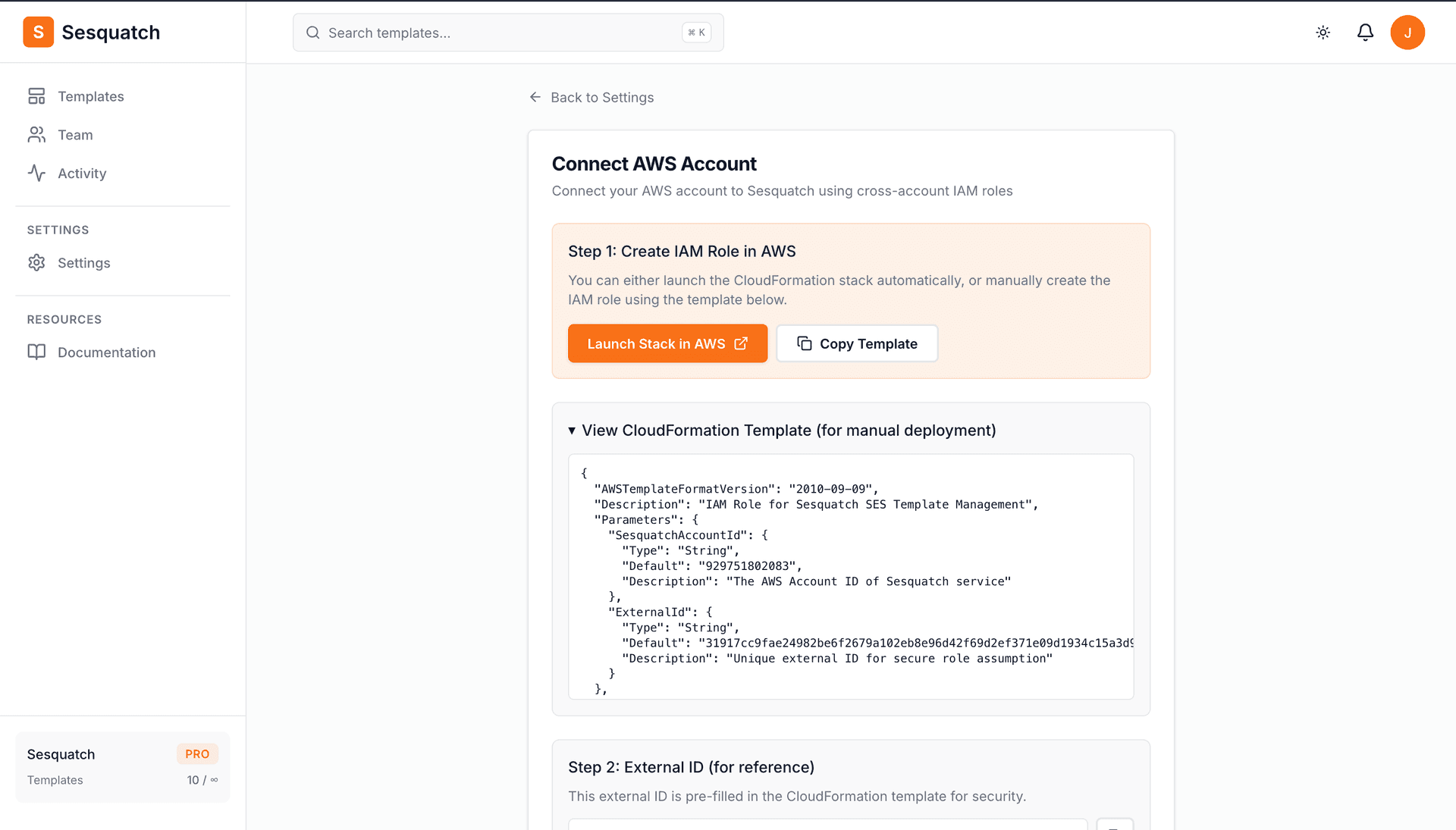
Task: Open the Activity menu item
Action: 82,174
